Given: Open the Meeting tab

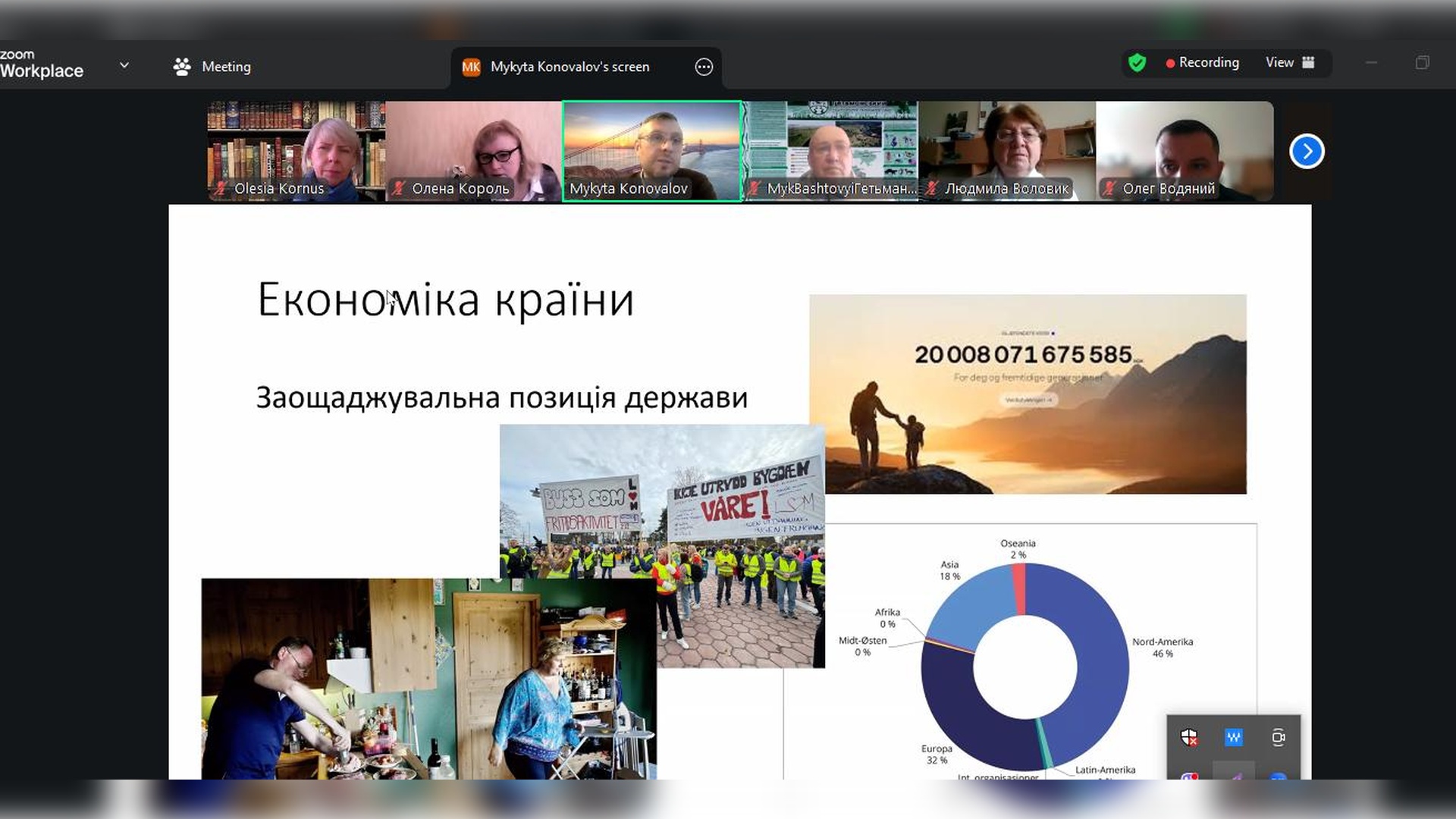Looking at the screenshot, I should click(212, 67).
